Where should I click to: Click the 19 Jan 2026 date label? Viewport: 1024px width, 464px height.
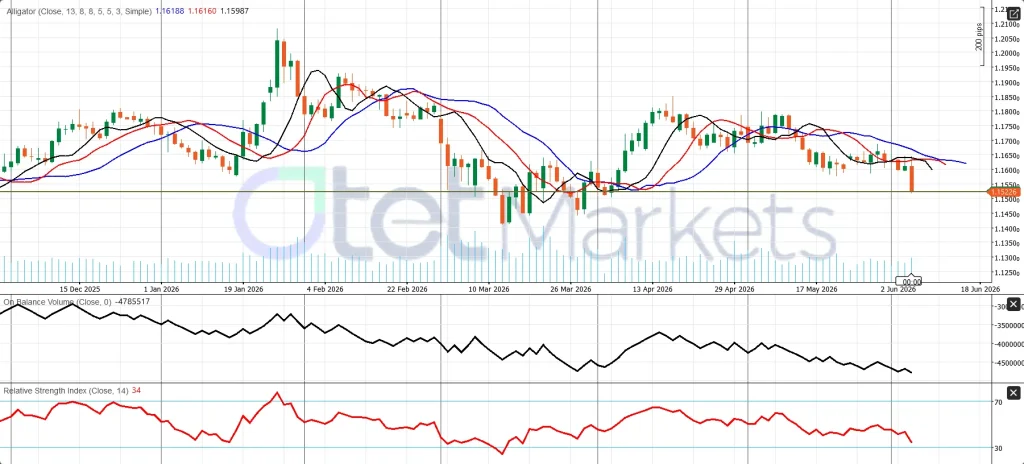pyautogui.click(x=242, y=289)
